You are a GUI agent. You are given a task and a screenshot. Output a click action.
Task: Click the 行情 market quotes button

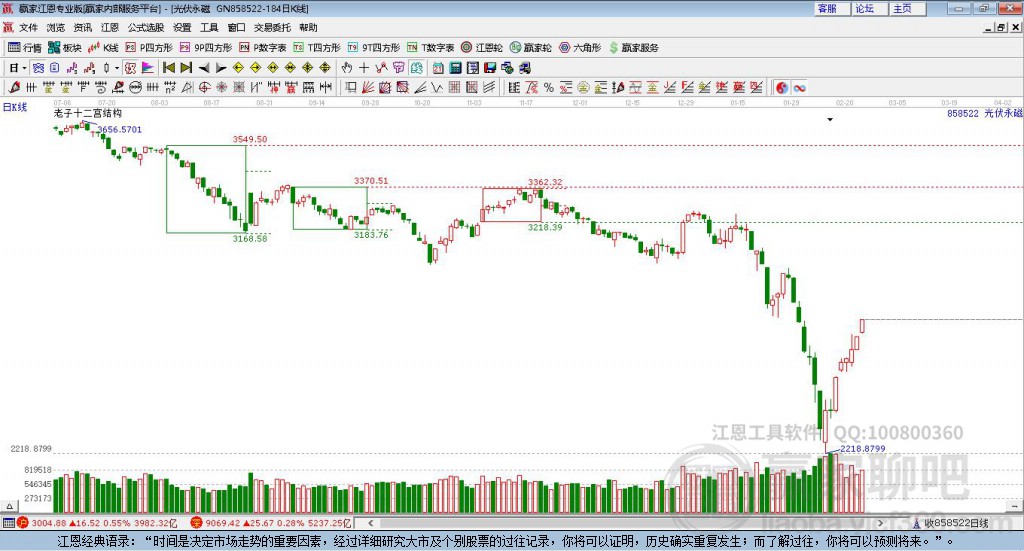point(25,48)
